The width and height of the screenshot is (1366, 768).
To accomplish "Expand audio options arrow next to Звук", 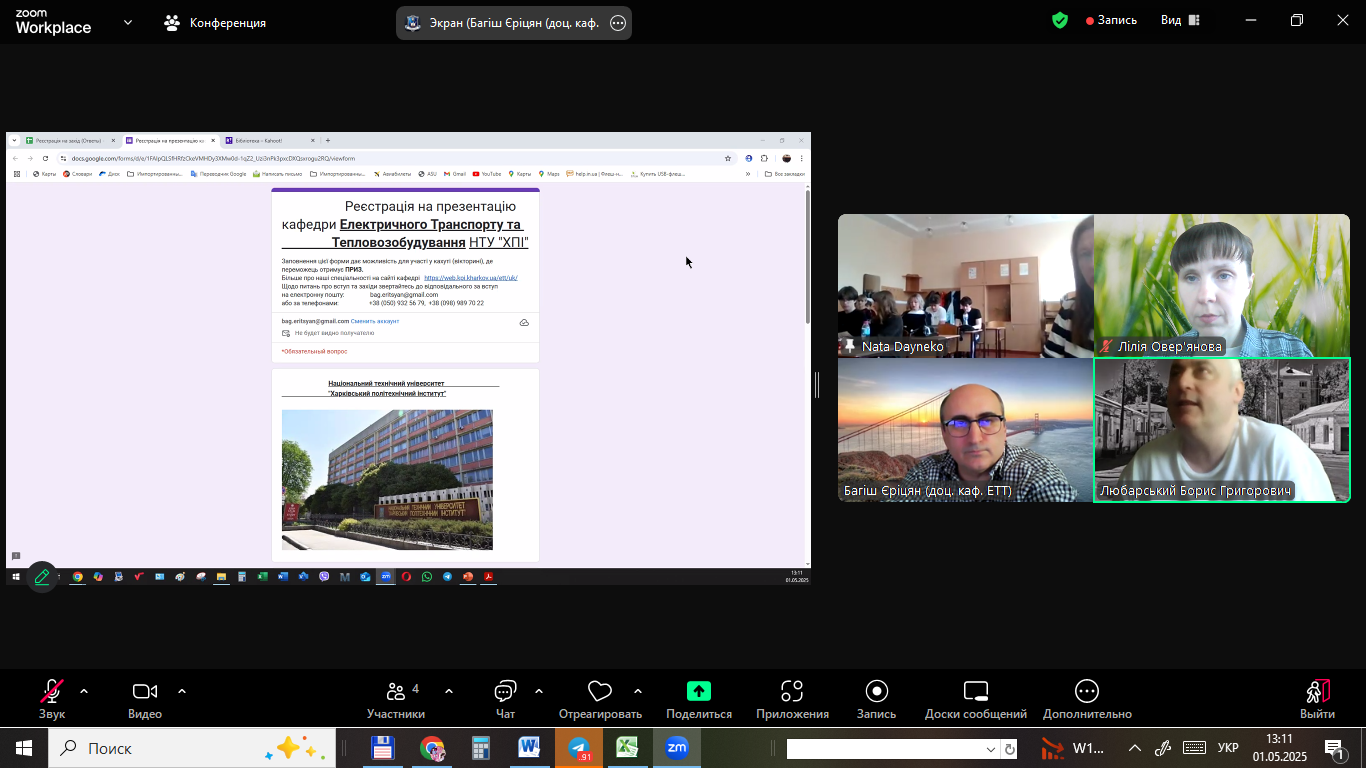I will coord(84,691).
